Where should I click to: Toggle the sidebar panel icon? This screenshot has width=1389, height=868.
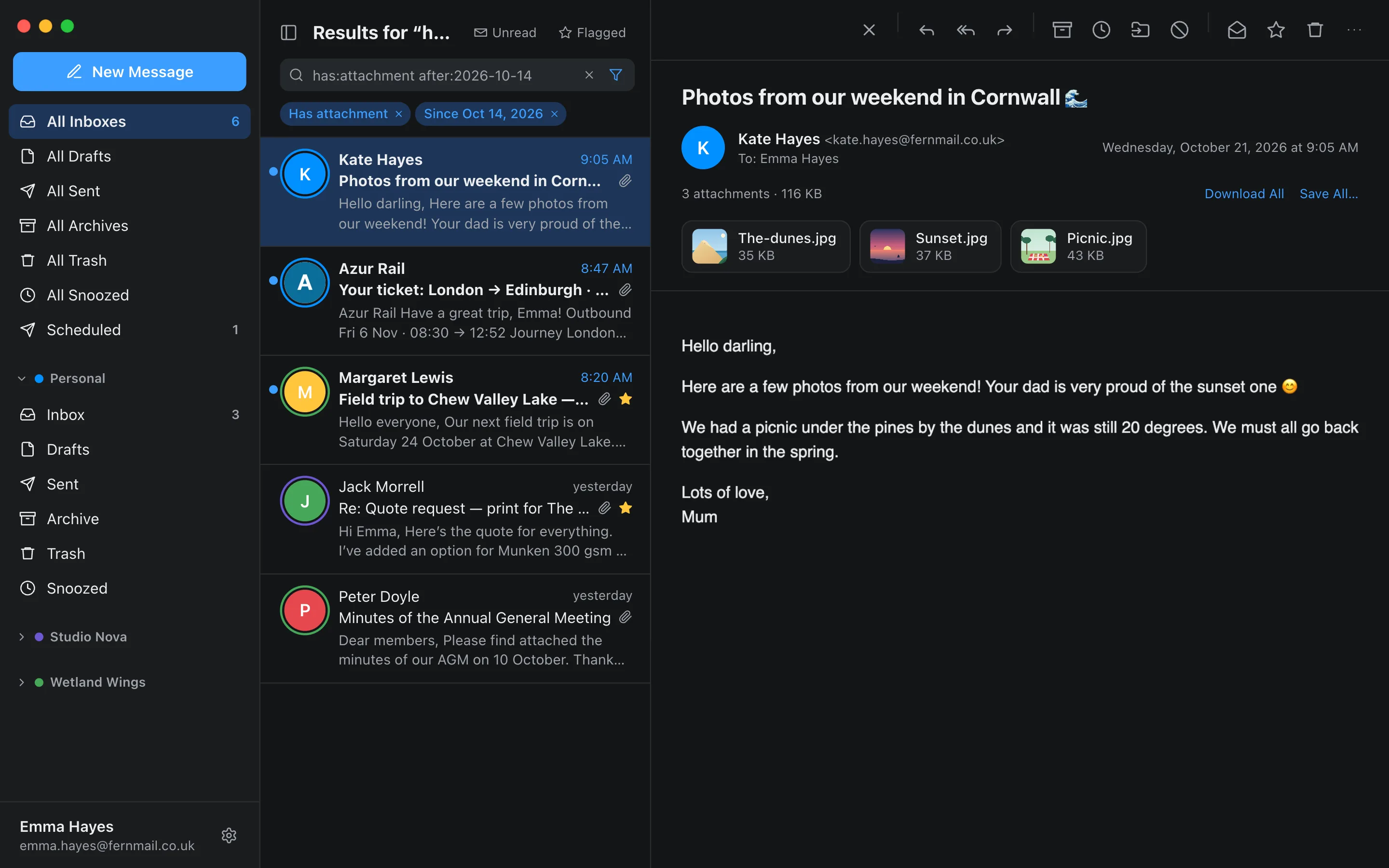(288, 33)
